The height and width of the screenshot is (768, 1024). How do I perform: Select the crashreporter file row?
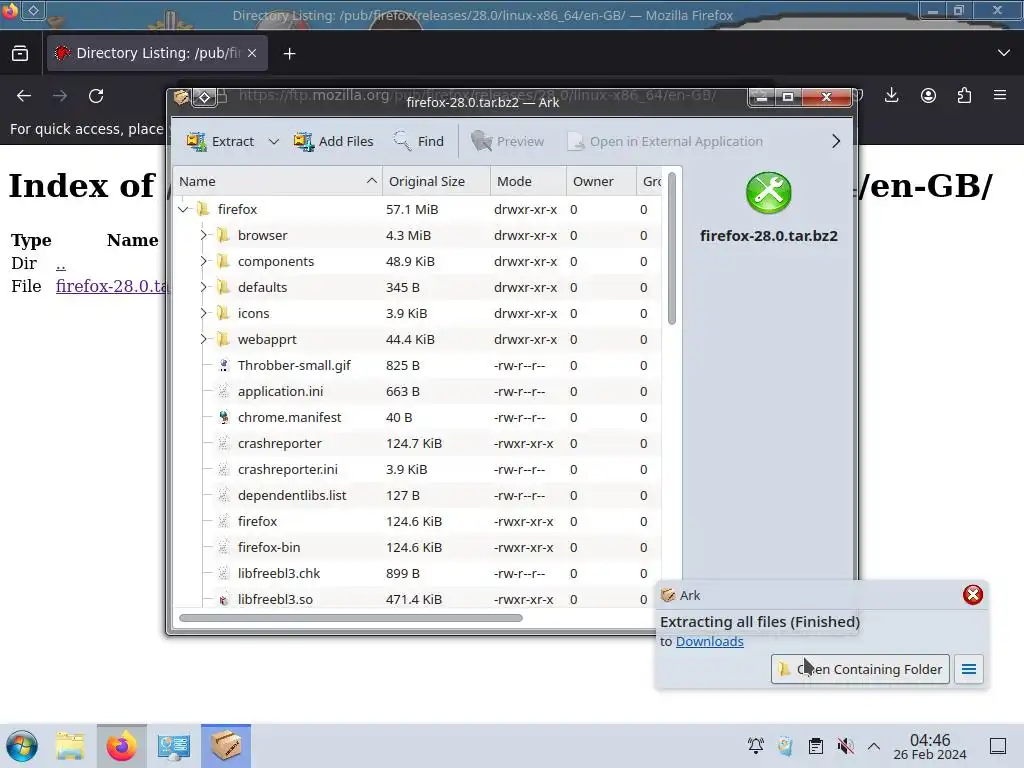point(418,443)
